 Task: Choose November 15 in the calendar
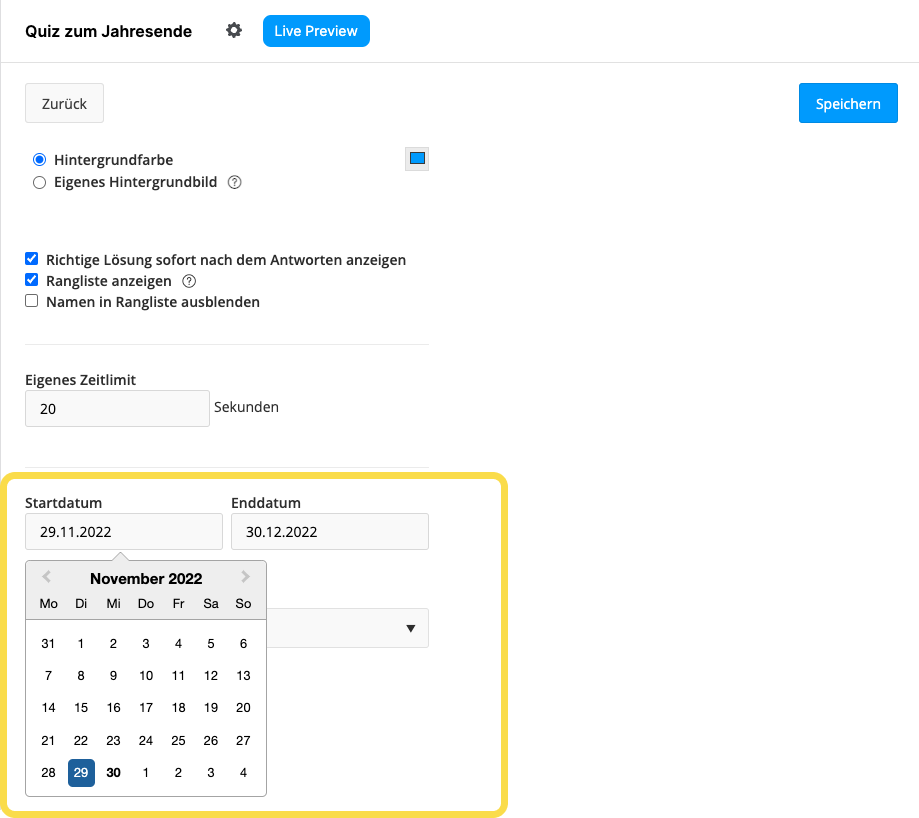(x=81, y=708)
